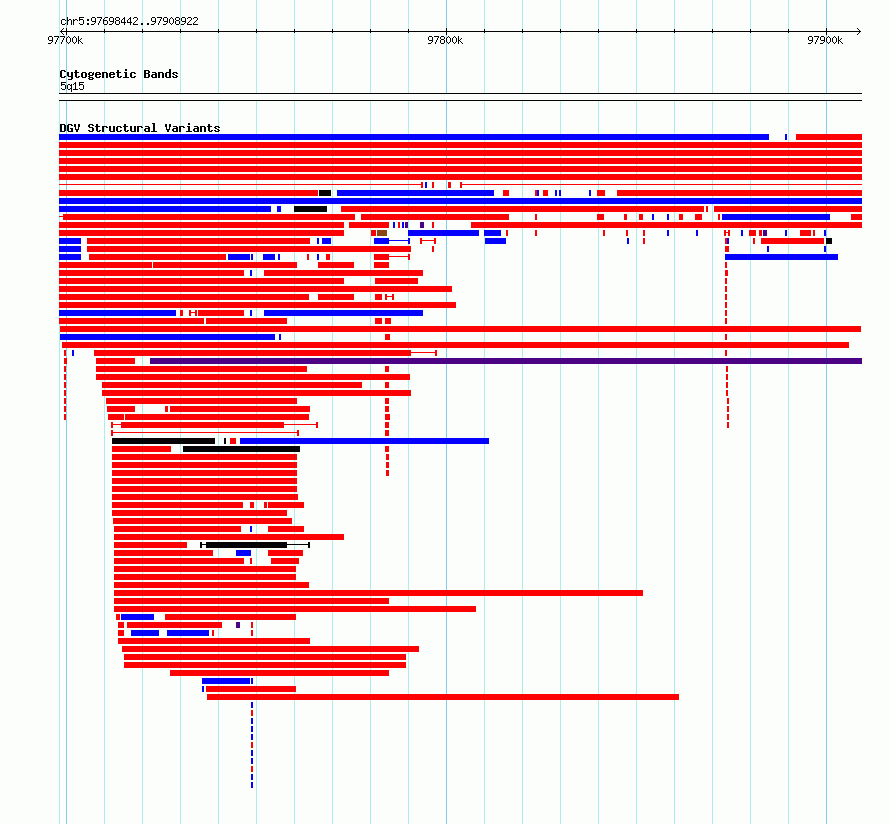Viewport: 890px width, 824px height.
Task: Click the small purple square among the lower variants
Action: [x=238, y=625]
